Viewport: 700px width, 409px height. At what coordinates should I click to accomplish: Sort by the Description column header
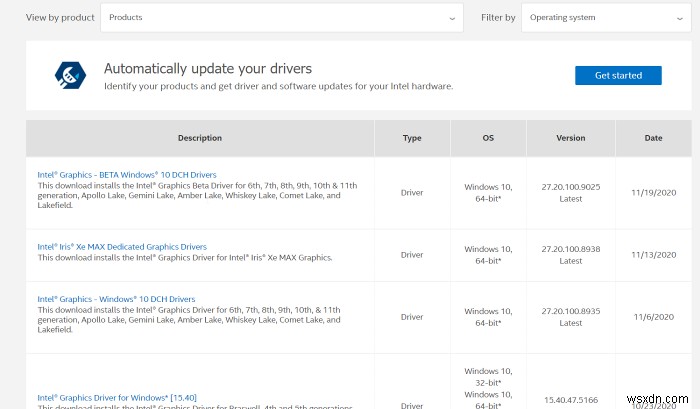[x=200, y=138]
